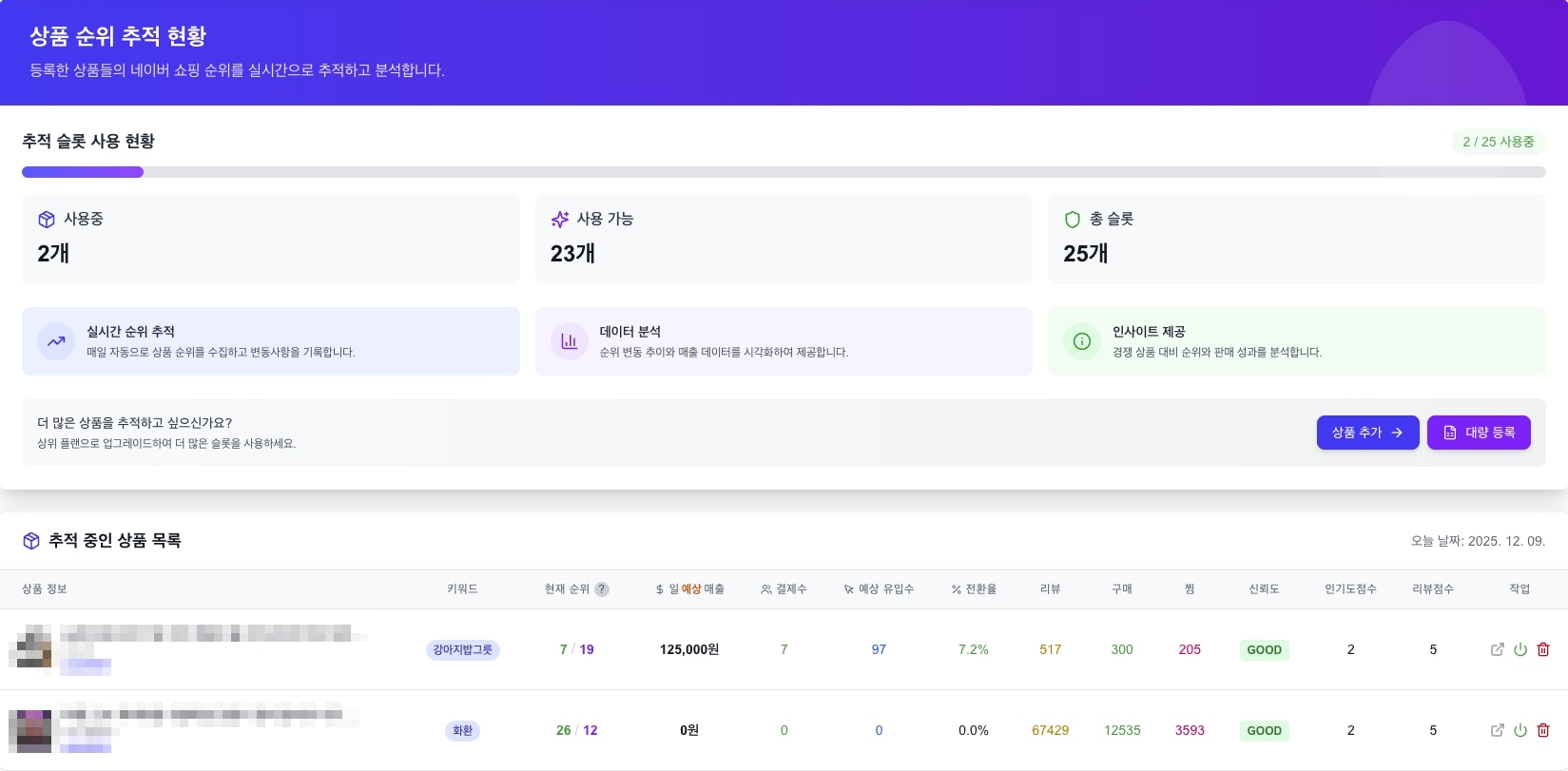Click the GOOD badge in 화환 row
Image resolution: width=1568 pixels, height=771 pixels.
[x=1264, y=731]
